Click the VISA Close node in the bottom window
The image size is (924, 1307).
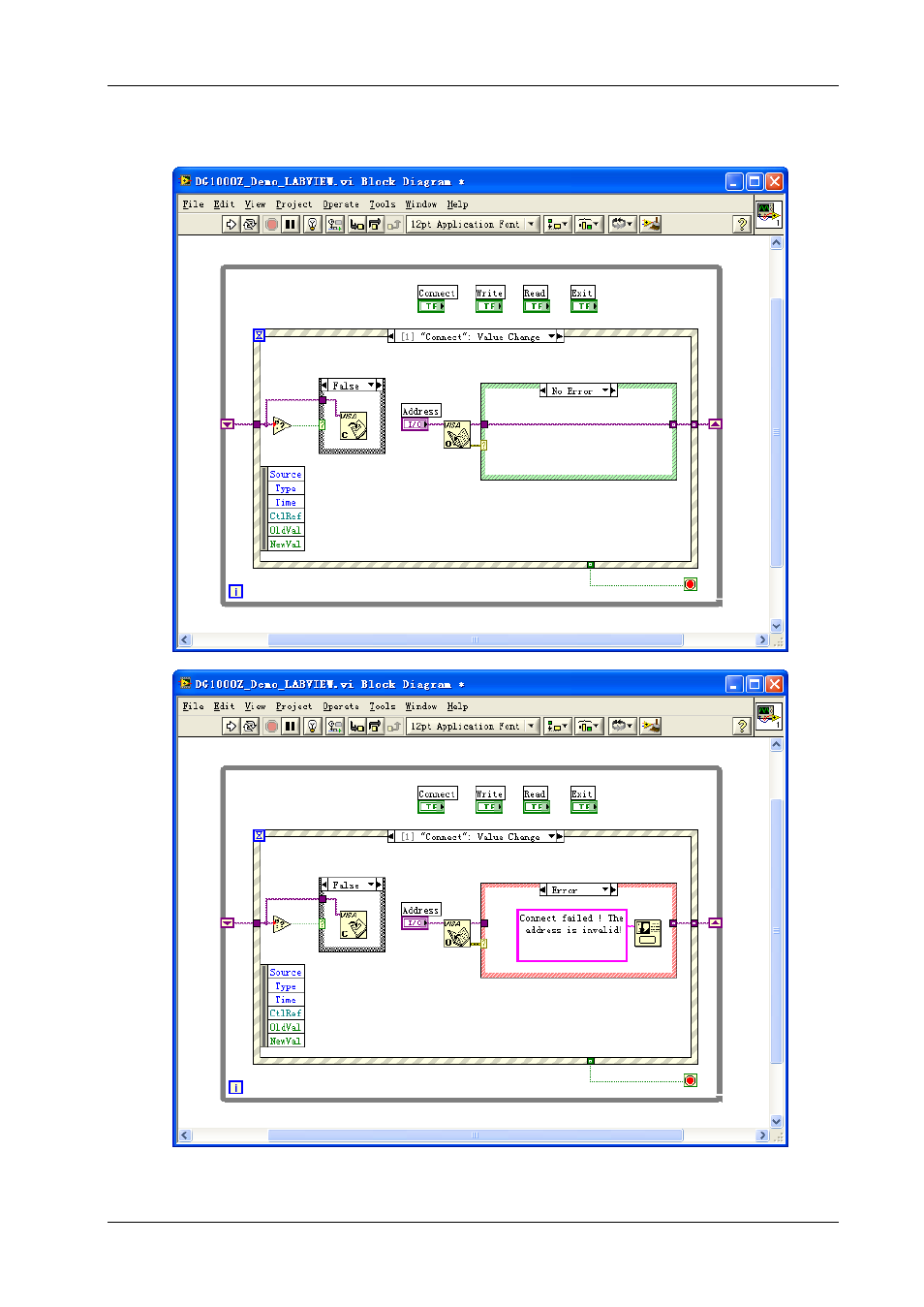click(x=353, y=925)
